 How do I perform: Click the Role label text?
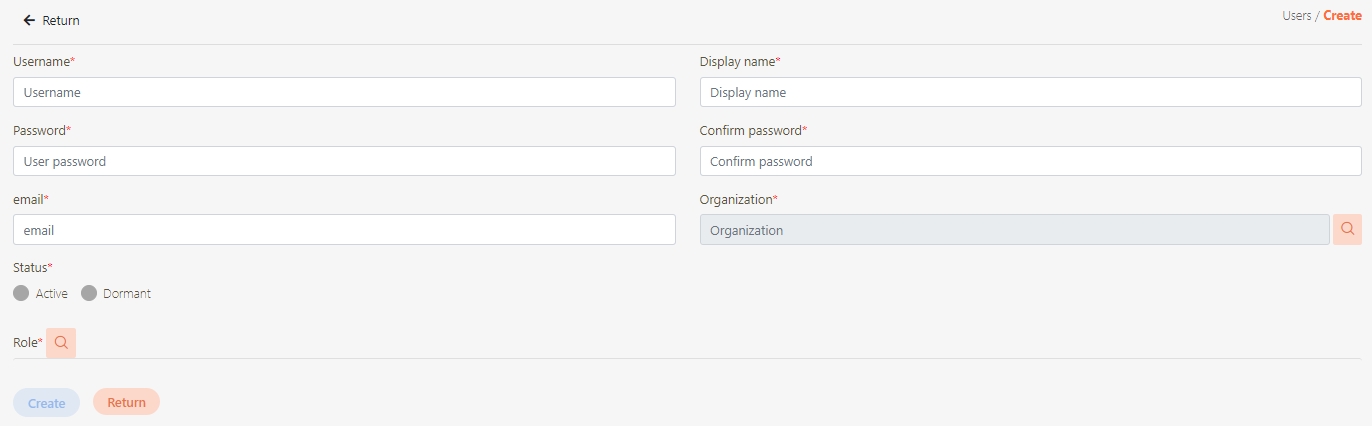[x=25, y=343]
